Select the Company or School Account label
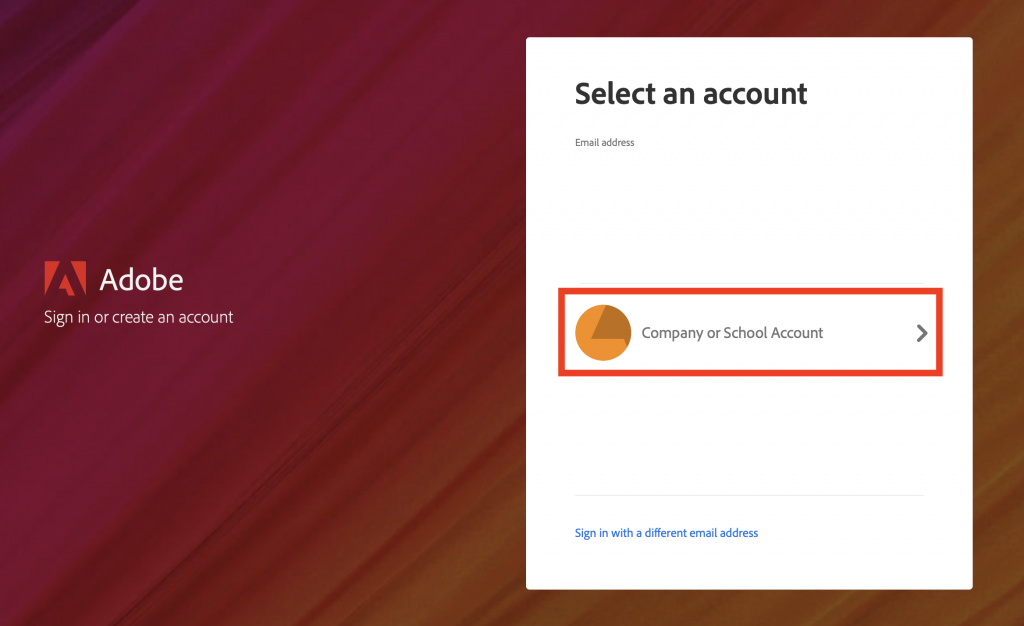The height and width of the screenshot is (626, 1024). pos(732,333)
